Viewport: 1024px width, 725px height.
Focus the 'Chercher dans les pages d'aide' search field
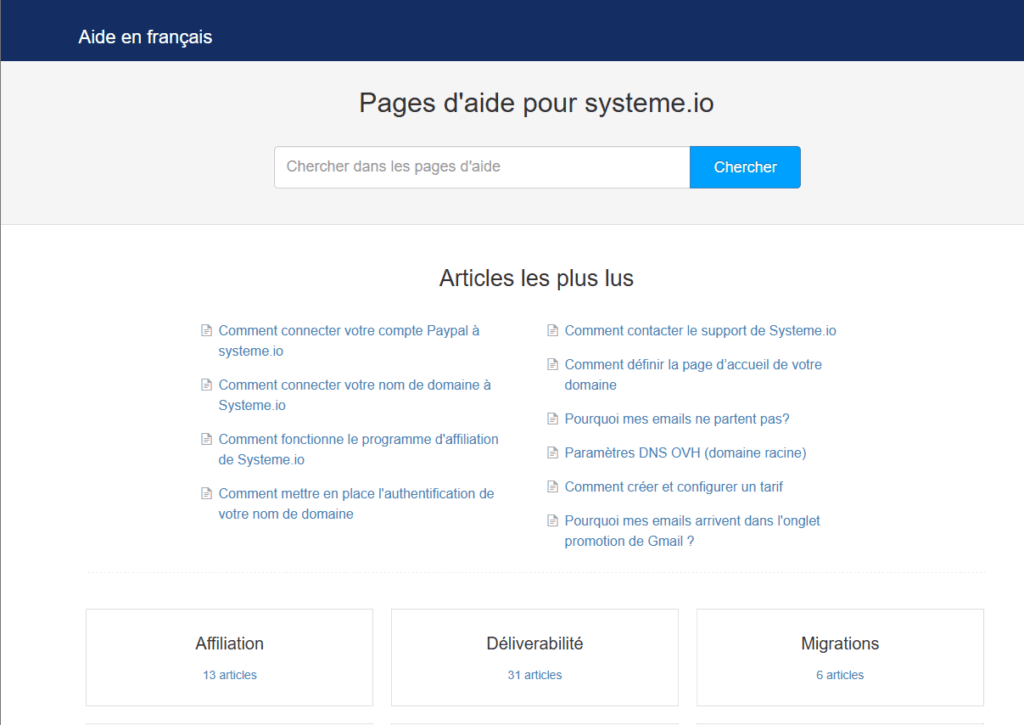[482, 167]
